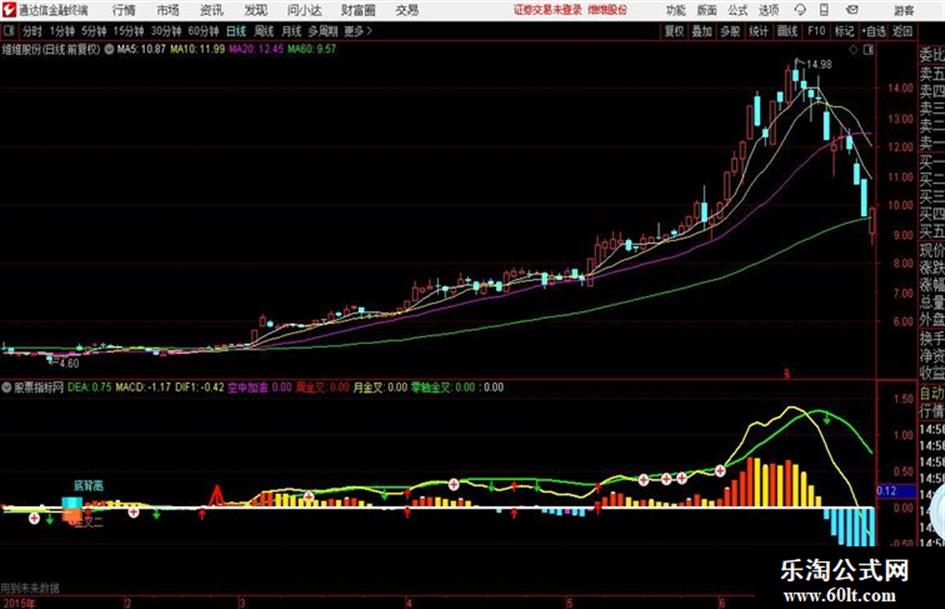Click the mobile phone icon in title bar

824,10
